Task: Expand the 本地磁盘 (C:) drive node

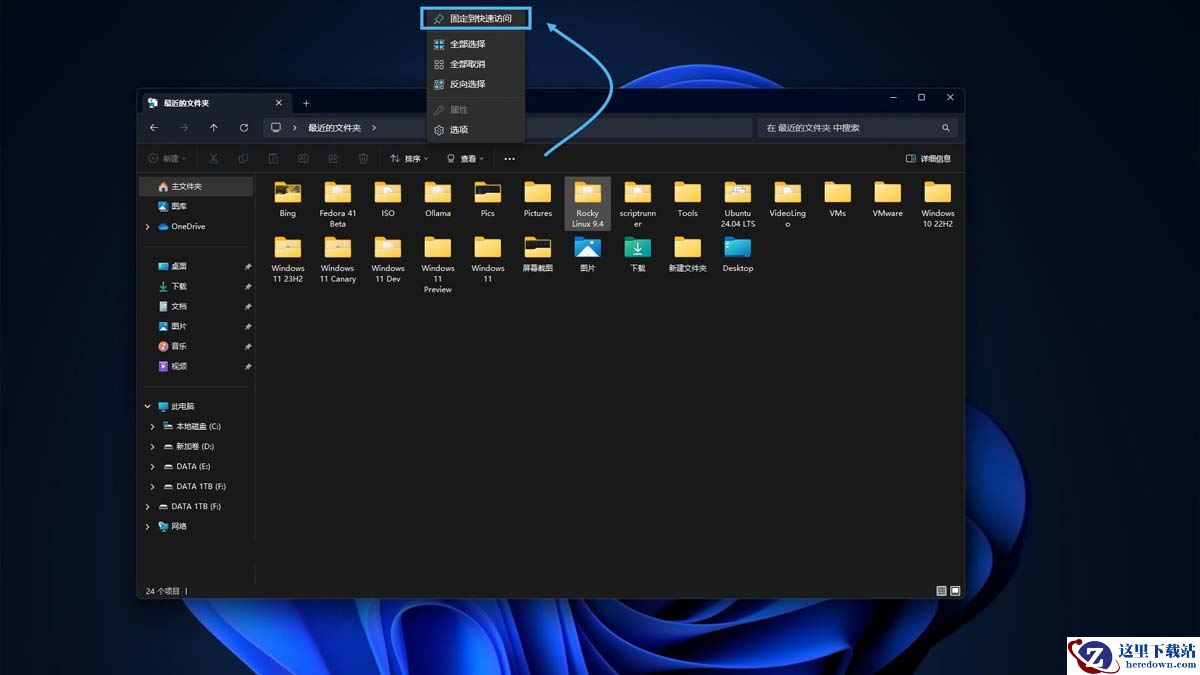Action: (x=153, y=426)
